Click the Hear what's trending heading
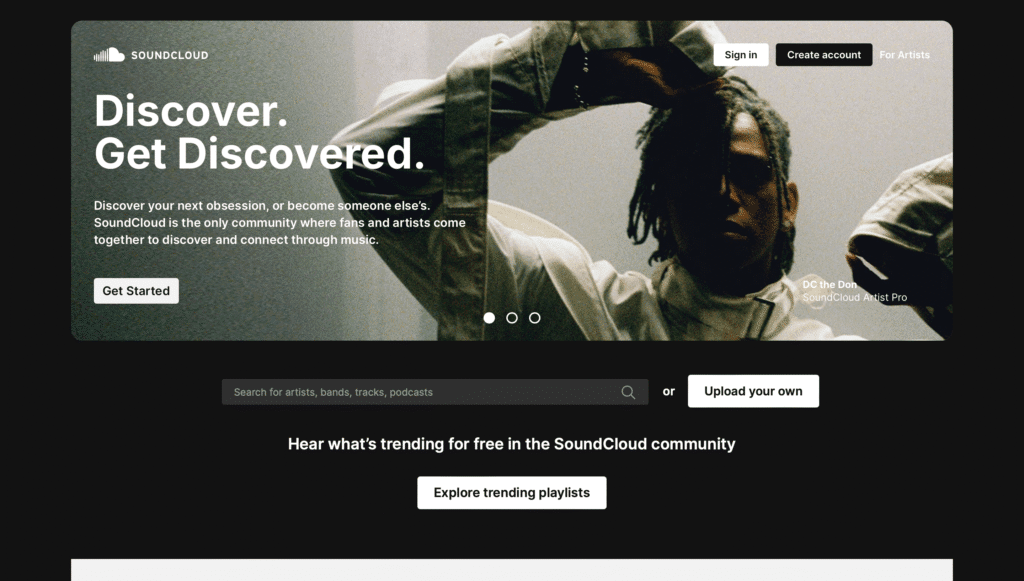Screen dimensions: 1024x581 [x=511, y=444]
